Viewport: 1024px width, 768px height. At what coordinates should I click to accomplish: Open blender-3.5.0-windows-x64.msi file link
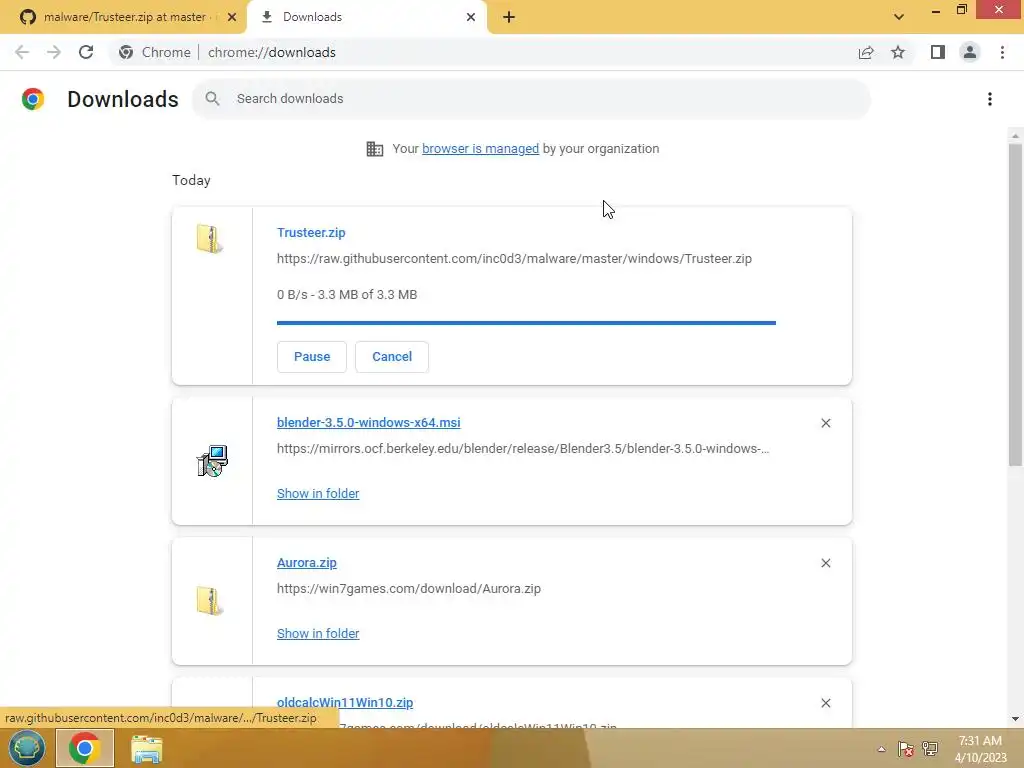point(368,423)
